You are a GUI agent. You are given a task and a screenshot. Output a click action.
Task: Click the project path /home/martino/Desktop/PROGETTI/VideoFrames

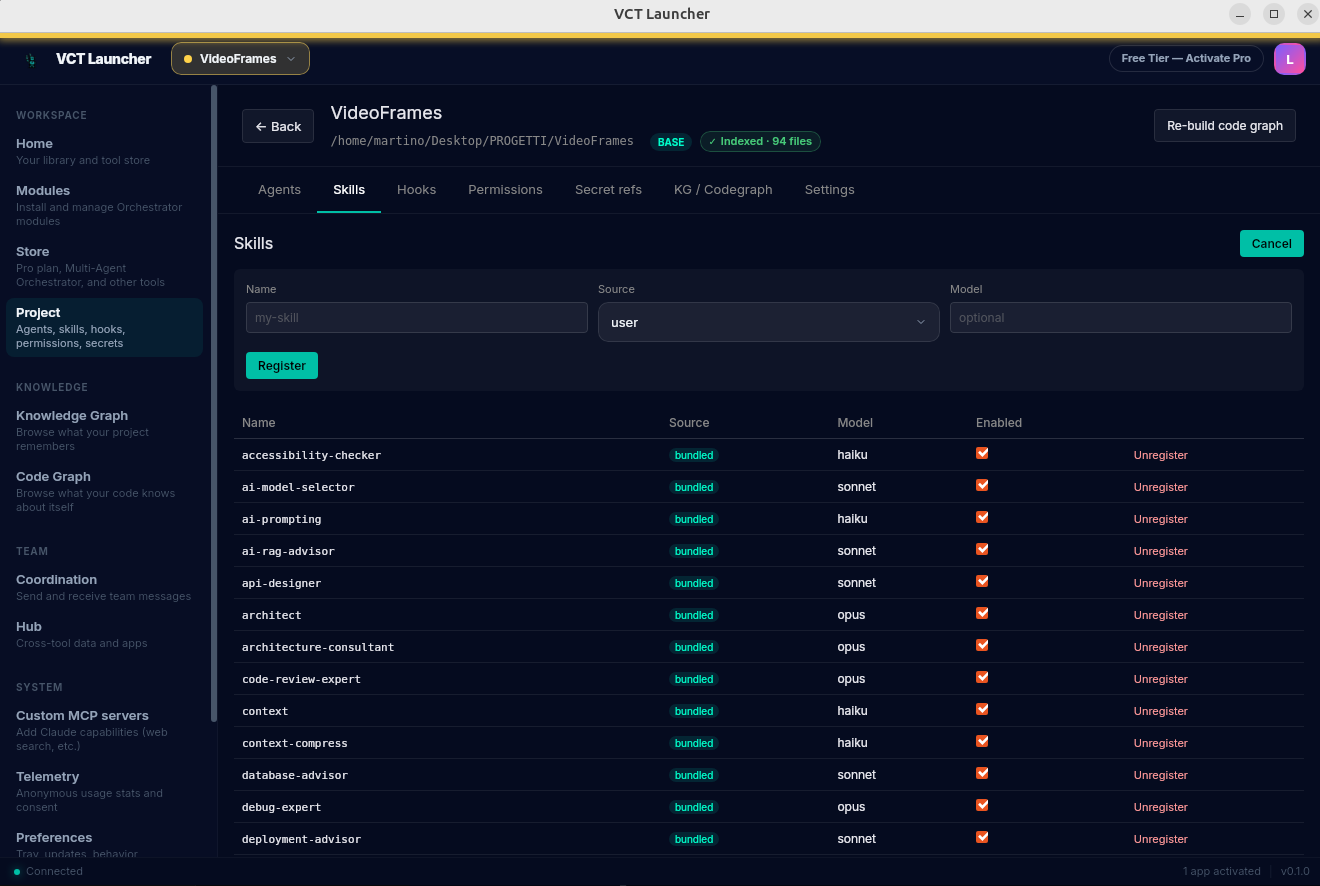click(482, 141)
